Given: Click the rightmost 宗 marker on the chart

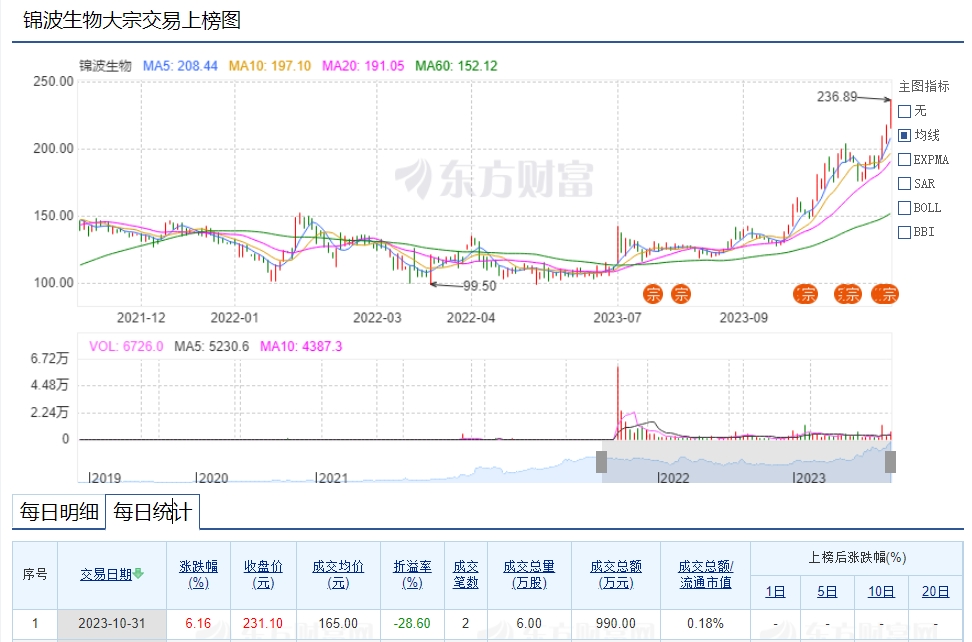Looking at the screenshot, I should coord(886,294).
